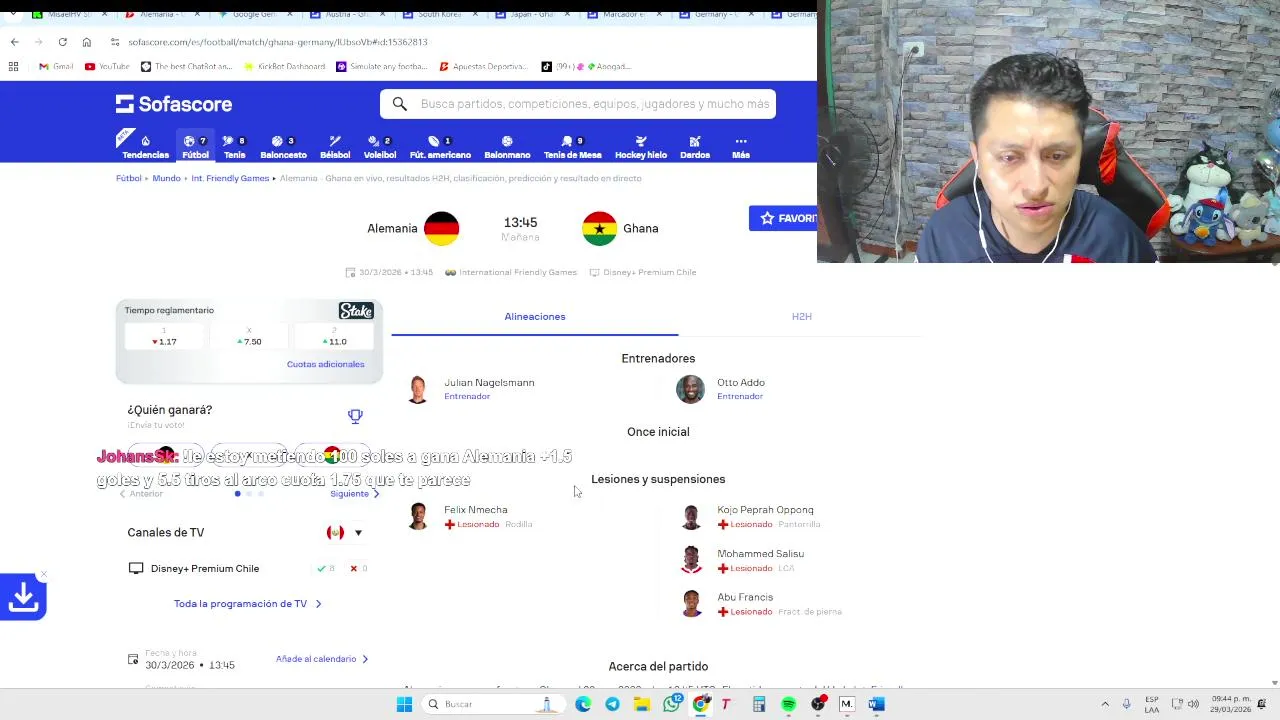1280x720 pixels.
Task: Click Int. Friendly Games breadcrumb
Action: (x=230, y=178)
